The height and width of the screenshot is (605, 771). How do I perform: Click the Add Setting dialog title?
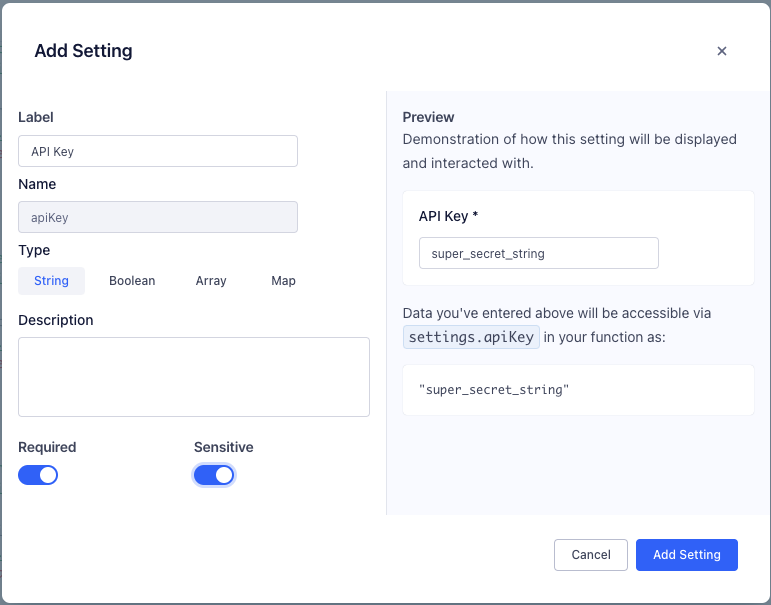point(83,51)
